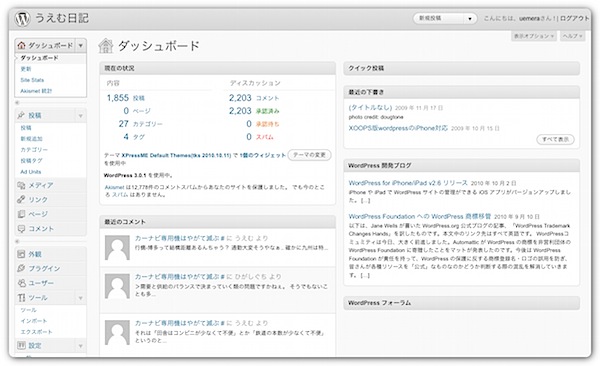Open the XOOPS版wordpressのiPhone対応 draft

point(398,128)
